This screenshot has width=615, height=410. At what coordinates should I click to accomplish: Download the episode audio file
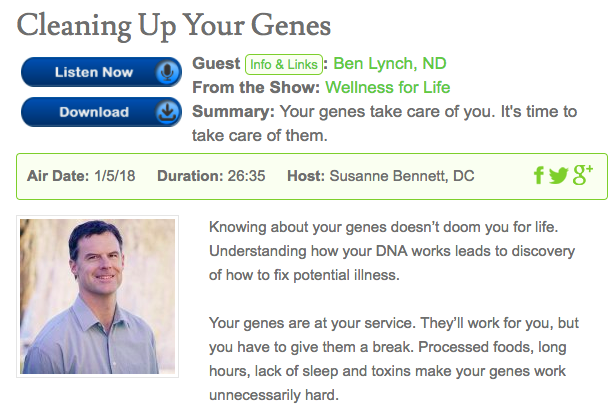pyautogui.click(x=101, y=112)
